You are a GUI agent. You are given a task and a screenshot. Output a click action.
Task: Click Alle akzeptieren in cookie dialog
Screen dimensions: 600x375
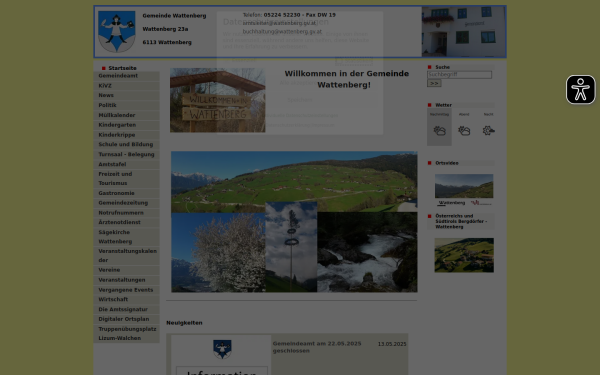tap(300, 83)
